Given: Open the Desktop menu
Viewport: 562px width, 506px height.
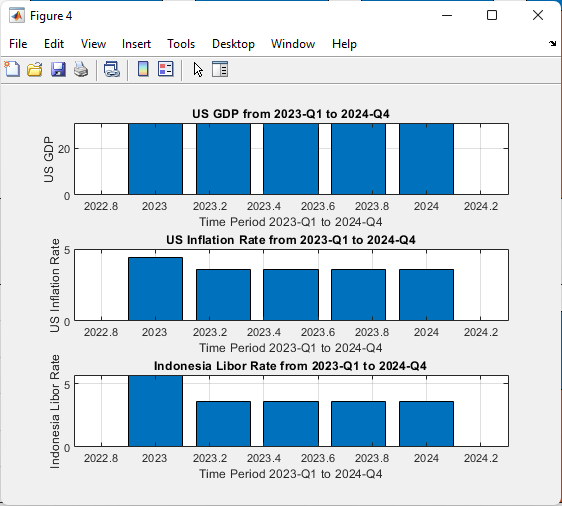Looking at the screenshot, I should (x=233, y=44).
